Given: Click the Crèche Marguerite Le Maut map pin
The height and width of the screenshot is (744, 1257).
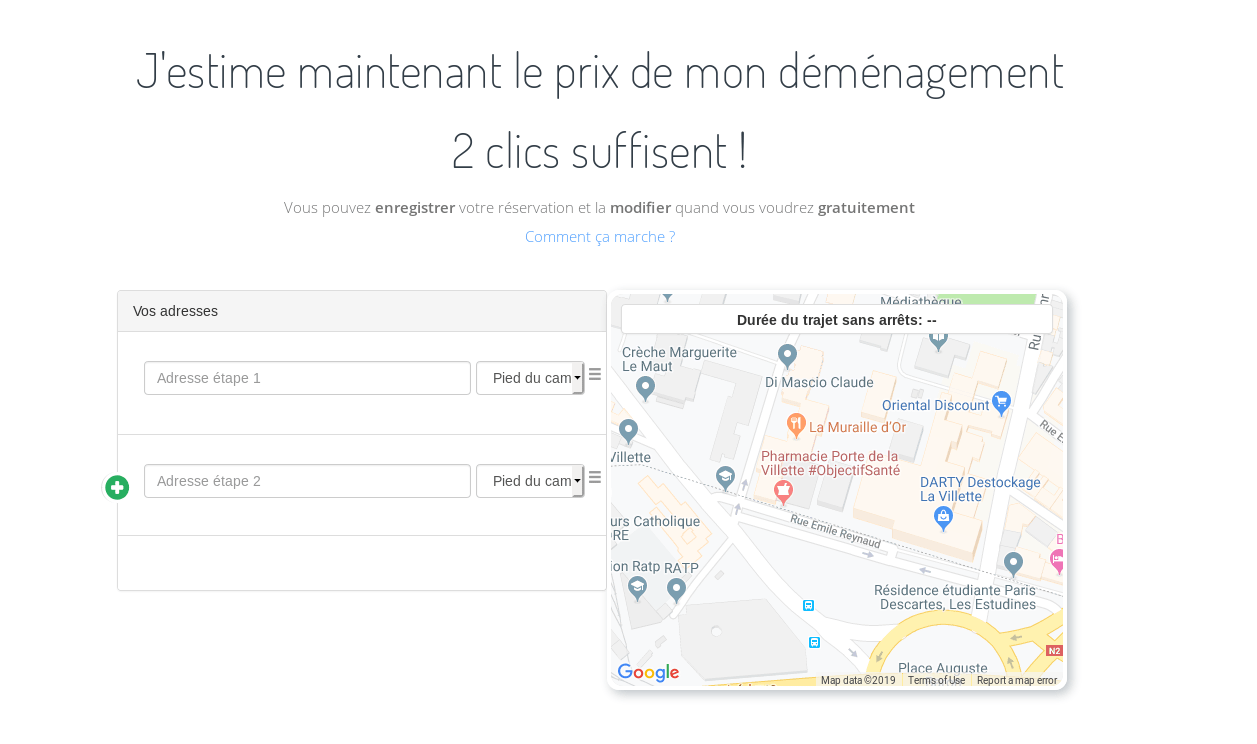Looking at the screenshot, I should (645, 387).
